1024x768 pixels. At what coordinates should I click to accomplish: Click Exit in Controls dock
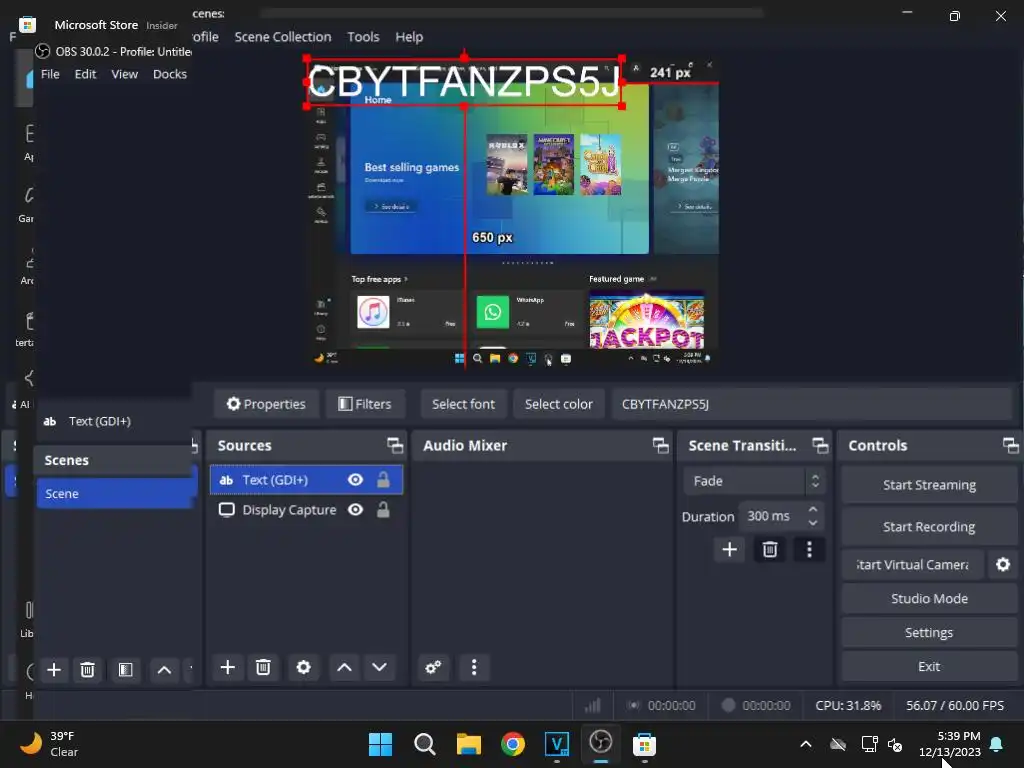929,666
